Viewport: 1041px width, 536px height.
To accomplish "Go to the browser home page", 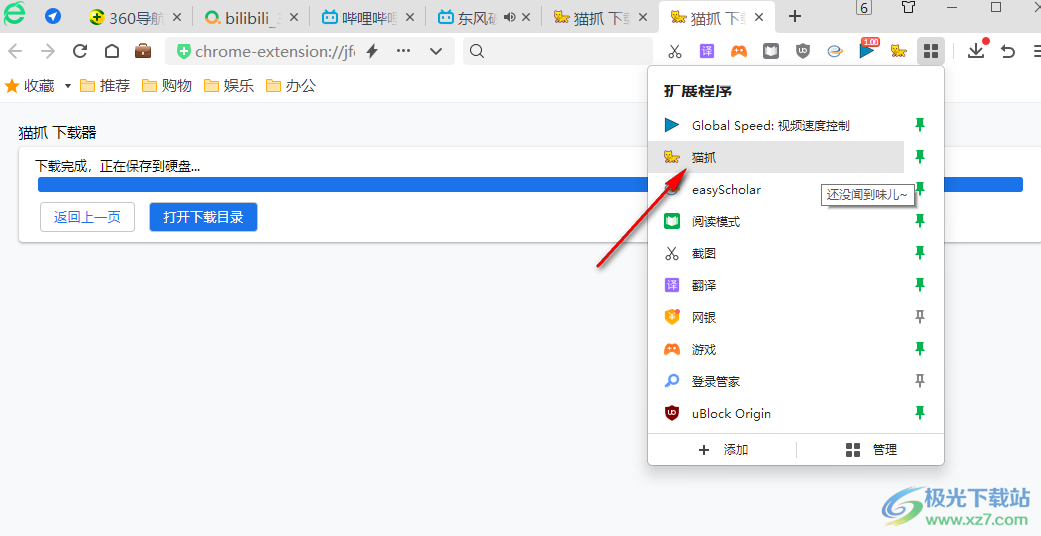I will click(x=112, y=51).
